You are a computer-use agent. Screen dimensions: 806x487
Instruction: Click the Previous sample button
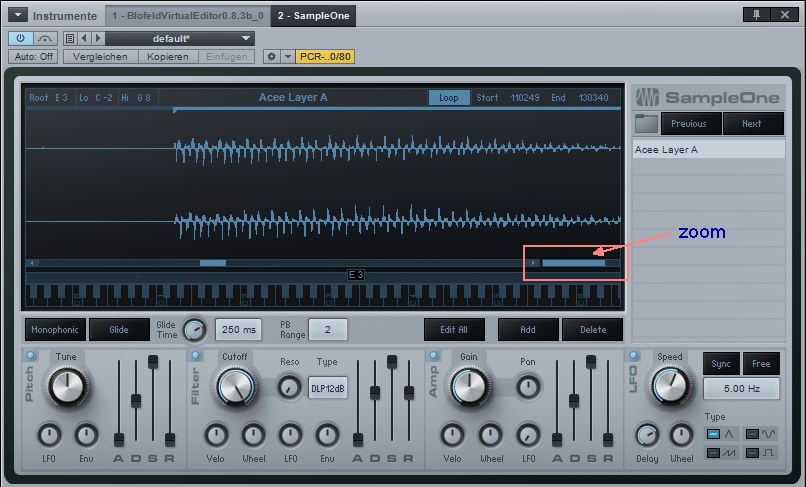pos(689,124)
